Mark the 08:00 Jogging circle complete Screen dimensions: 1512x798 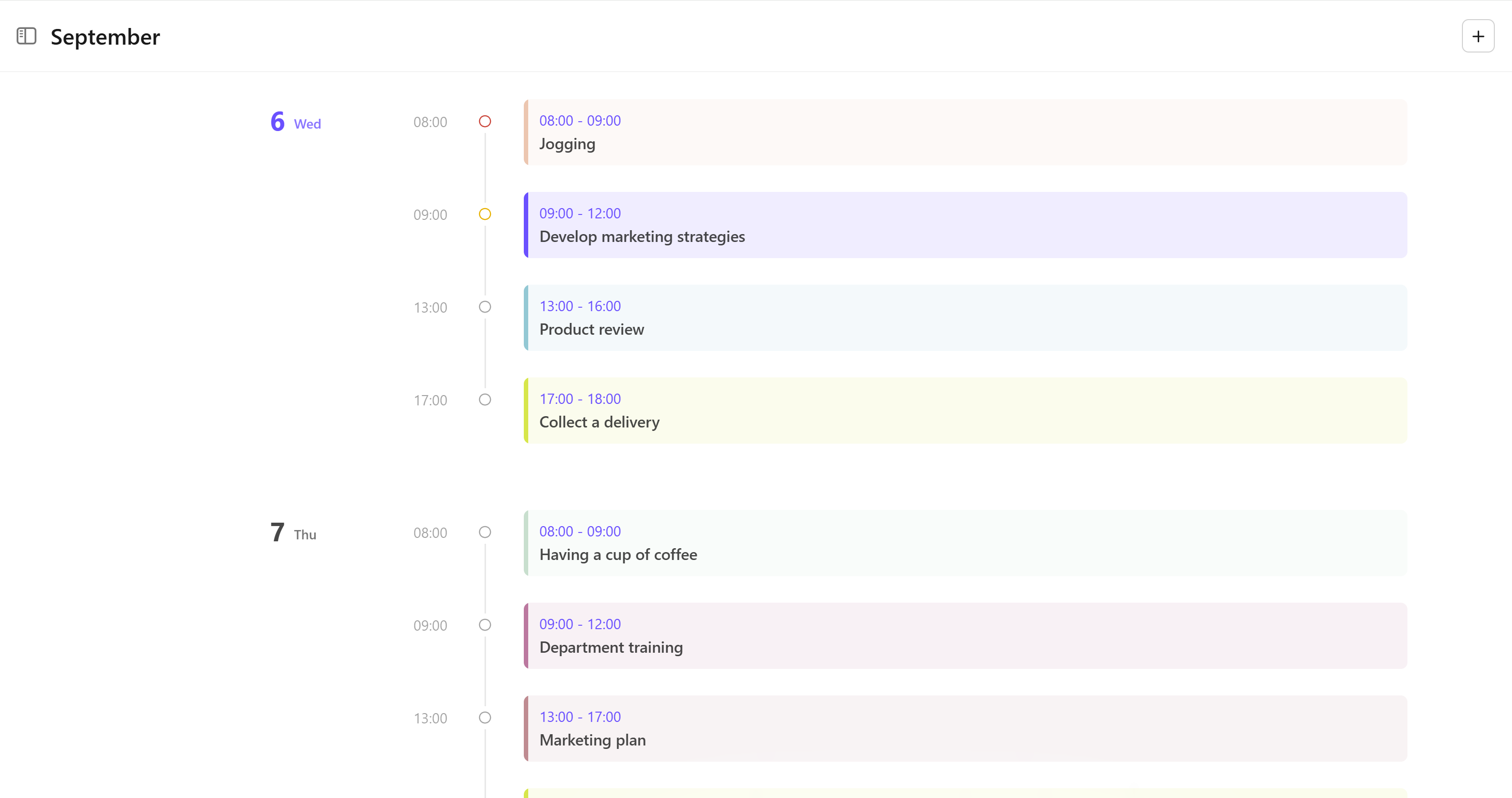tap(485, 121)
